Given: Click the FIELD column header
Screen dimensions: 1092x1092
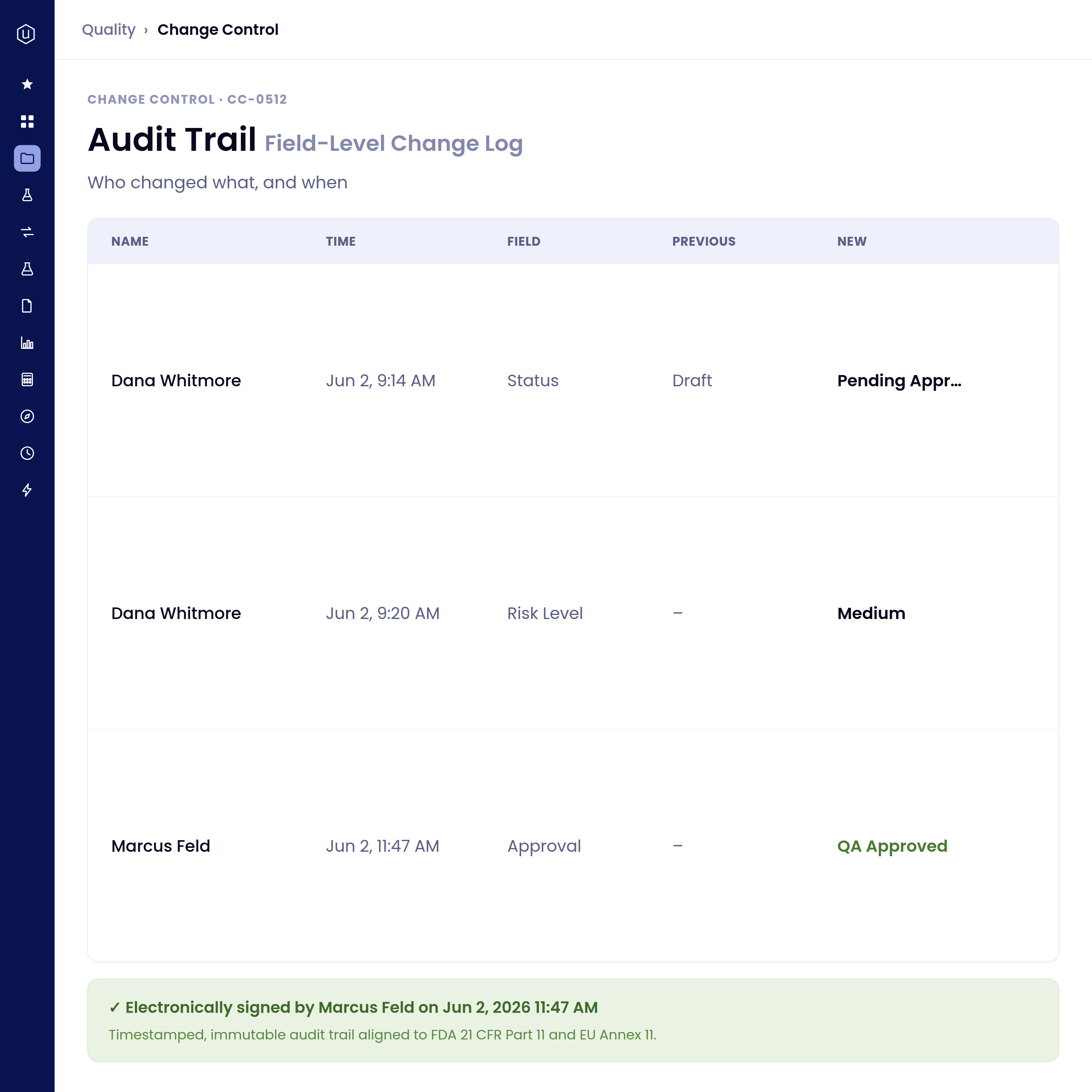Looking at the screenshot, I should point(523,241).
